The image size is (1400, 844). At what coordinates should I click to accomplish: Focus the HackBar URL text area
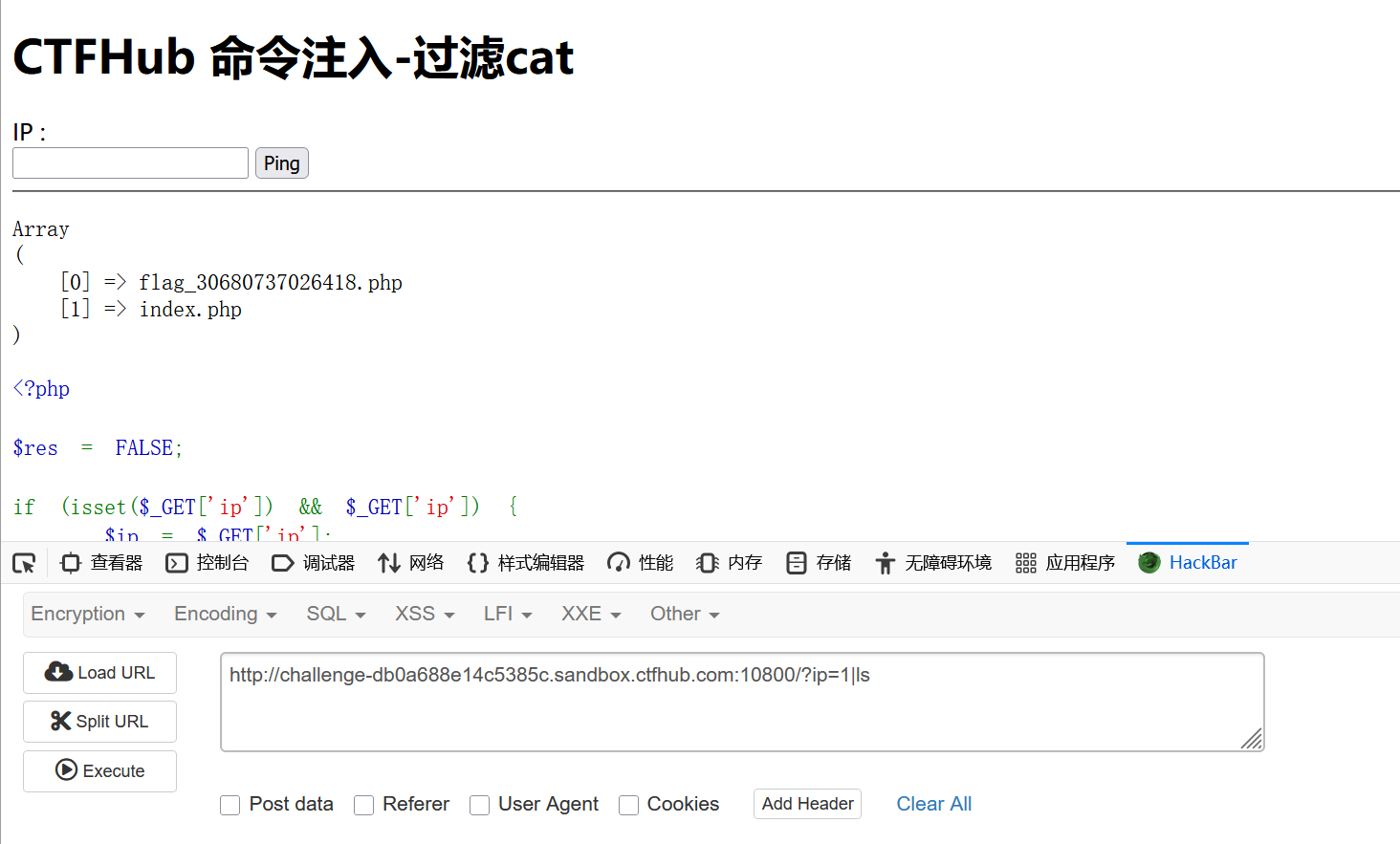742,703
